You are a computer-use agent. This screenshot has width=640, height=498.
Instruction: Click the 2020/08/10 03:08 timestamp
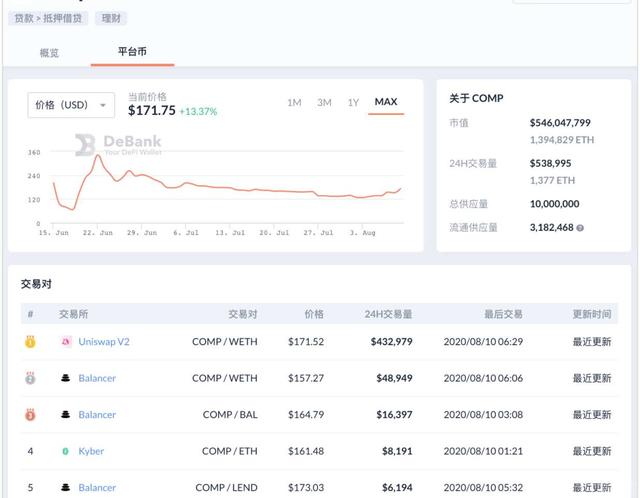(x=483, y=415)
